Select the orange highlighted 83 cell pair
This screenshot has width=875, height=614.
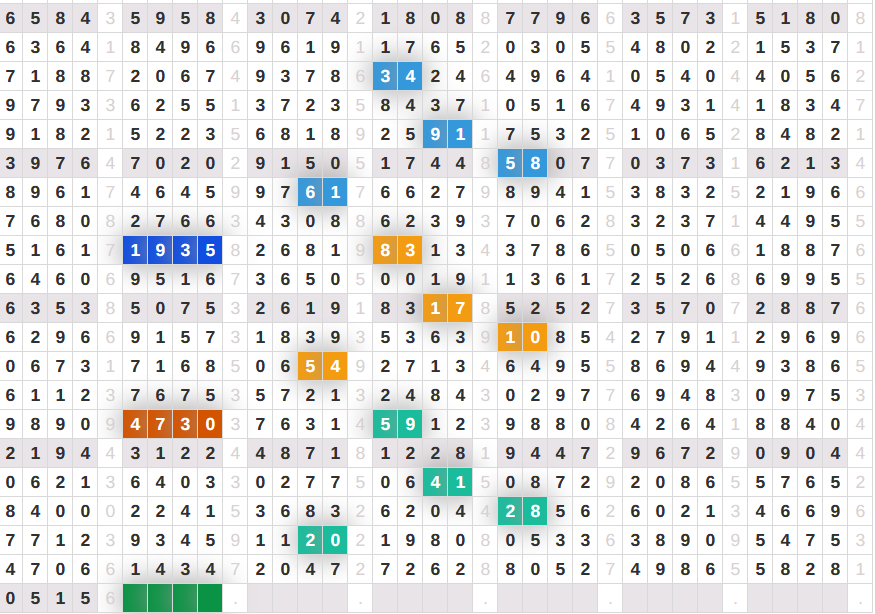397,250
